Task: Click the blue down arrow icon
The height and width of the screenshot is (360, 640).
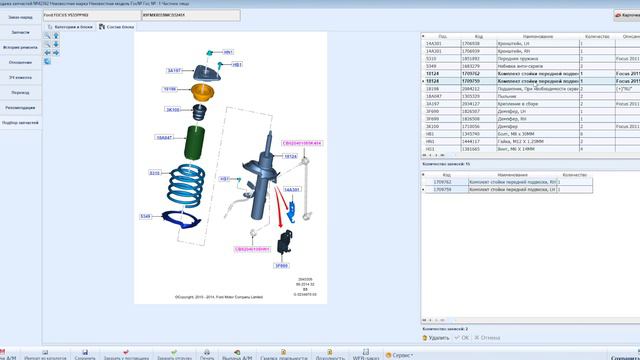Action: (x=56, y=44)
